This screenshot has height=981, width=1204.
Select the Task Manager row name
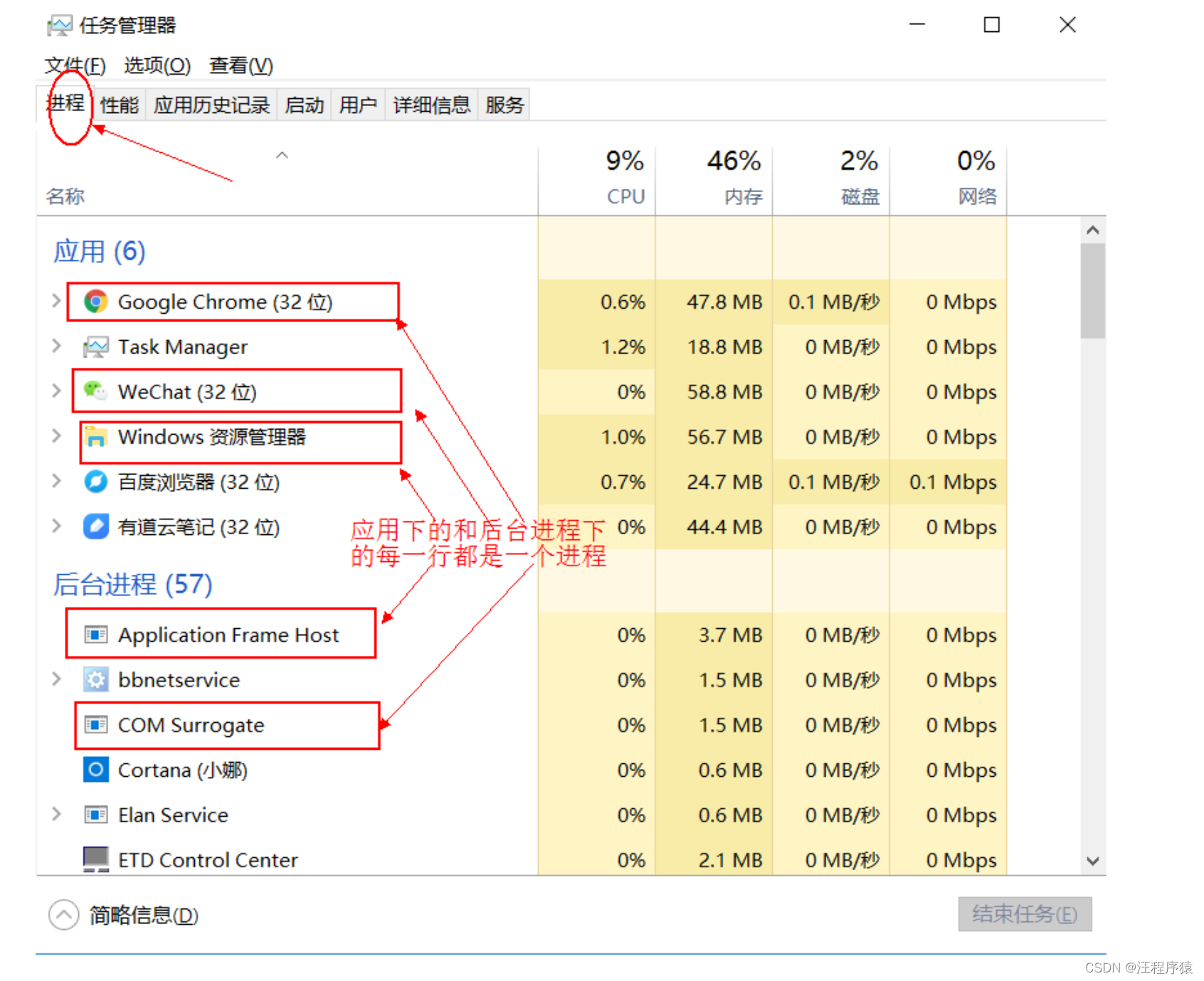[183, 347]
